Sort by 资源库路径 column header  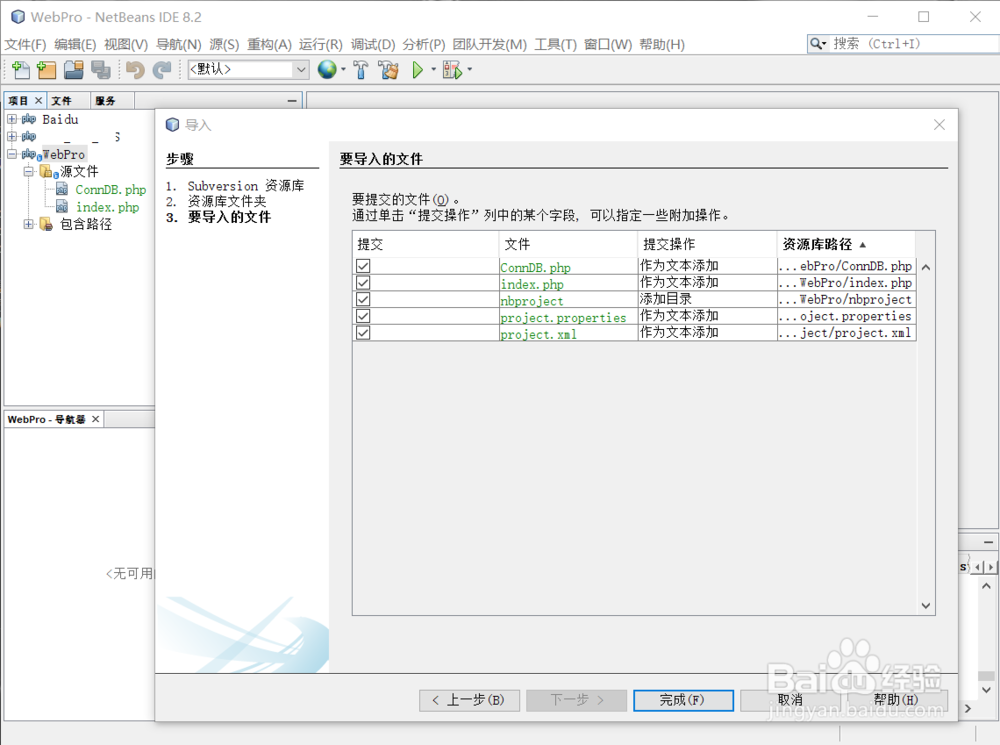coord(846,244)
